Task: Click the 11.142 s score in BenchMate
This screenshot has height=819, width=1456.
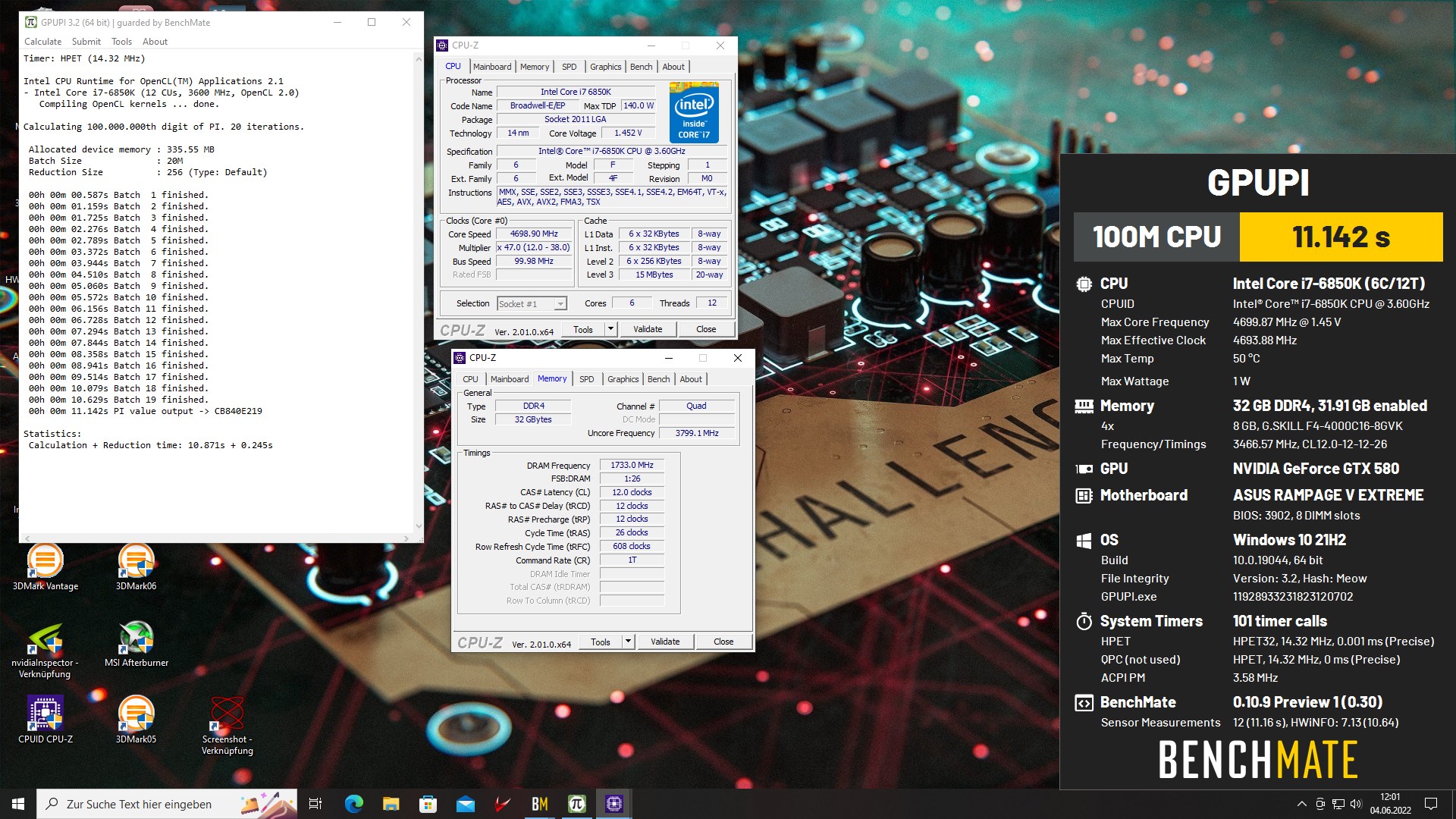Action: [1341, 237]
